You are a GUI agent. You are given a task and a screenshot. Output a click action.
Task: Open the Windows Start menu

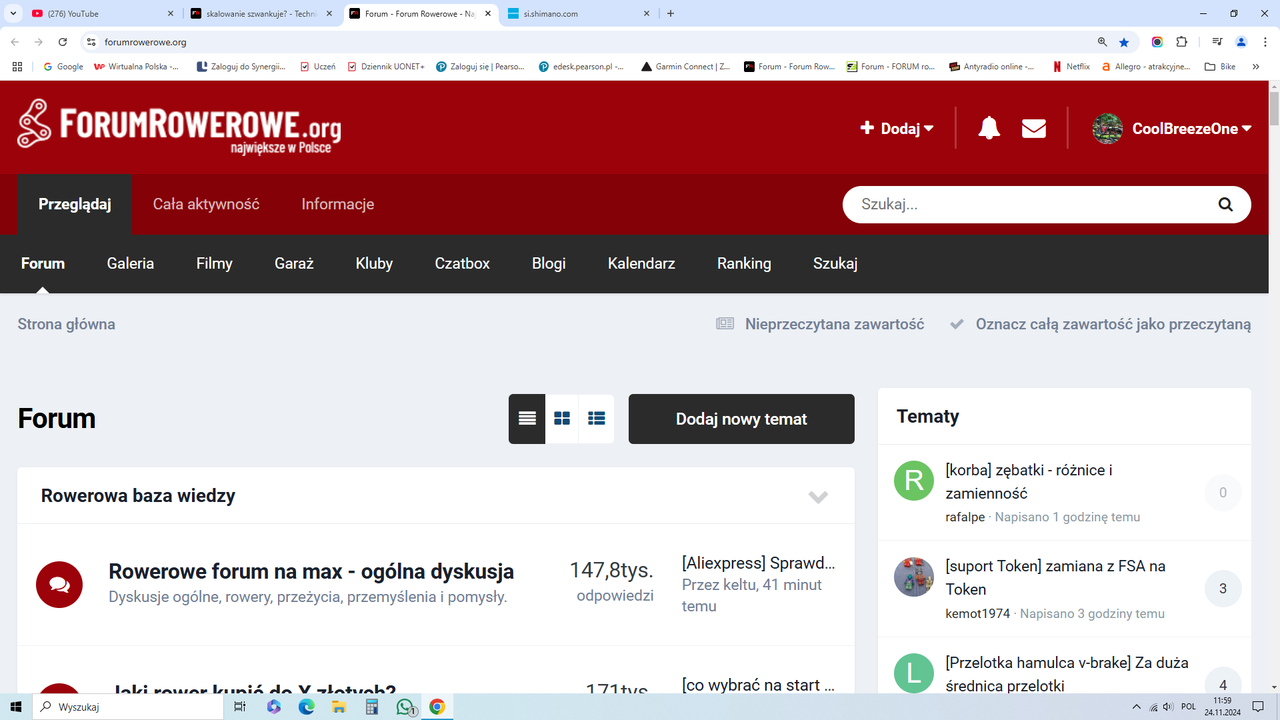click(16, 707)
